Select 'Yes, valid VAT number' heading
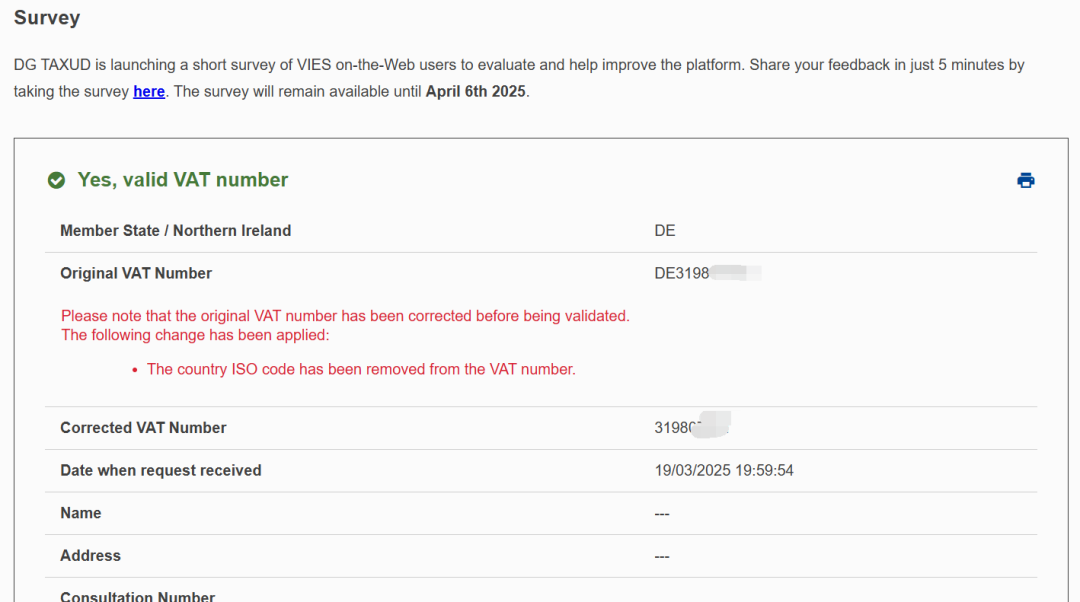The width and height of the screenshot is (1080, 602). coord(183,180)
